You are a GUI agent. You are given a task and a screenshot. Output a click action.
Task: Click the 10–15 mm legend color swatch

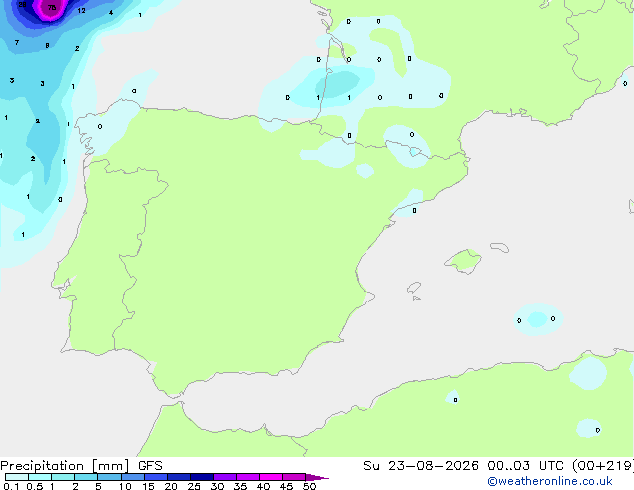pos(133,477)
